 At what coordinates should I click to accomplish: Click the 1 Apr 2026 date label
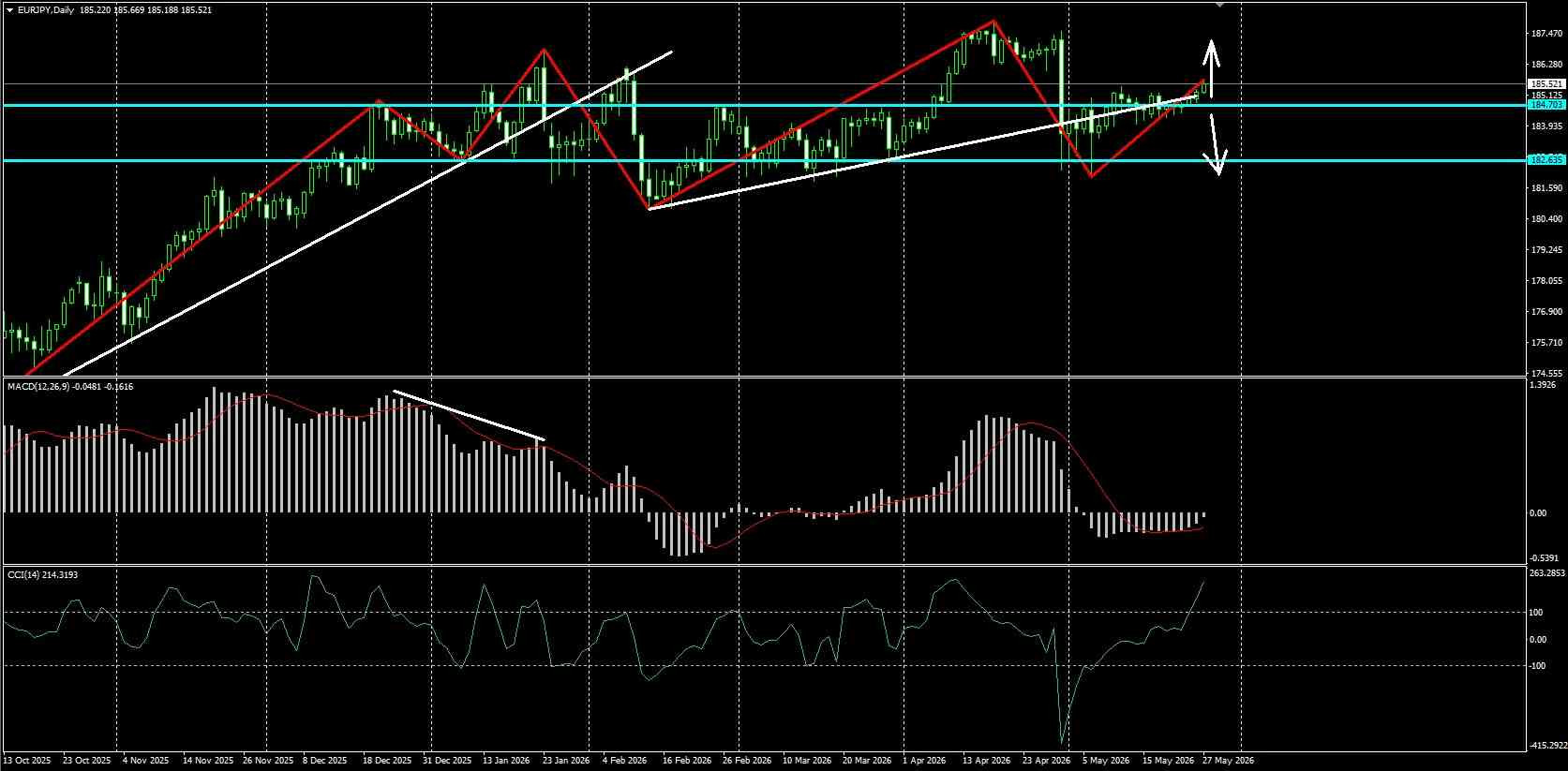924,761
